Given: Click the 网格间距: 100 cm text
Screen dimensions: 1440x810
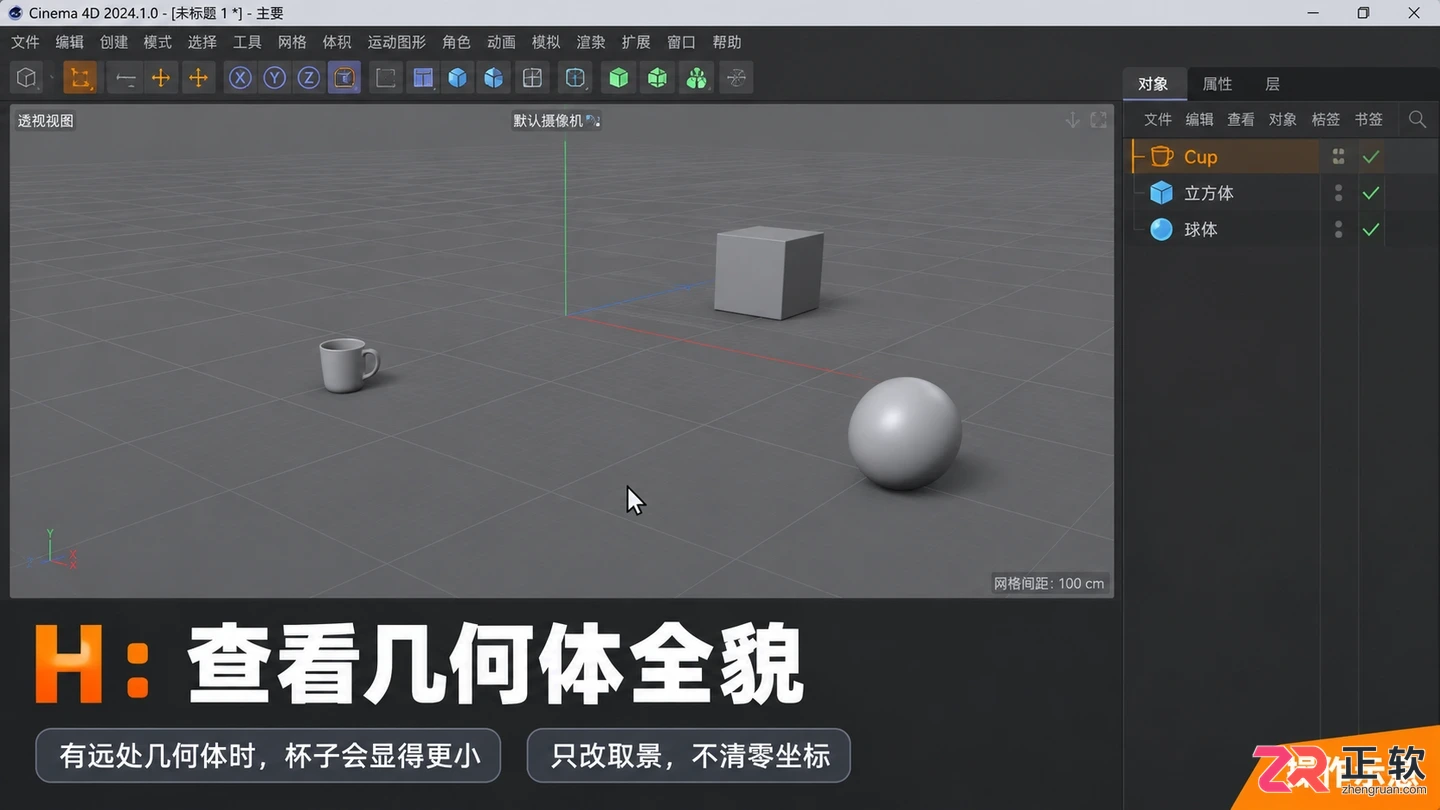Looking at the screenshot, I should [1049, 583].
